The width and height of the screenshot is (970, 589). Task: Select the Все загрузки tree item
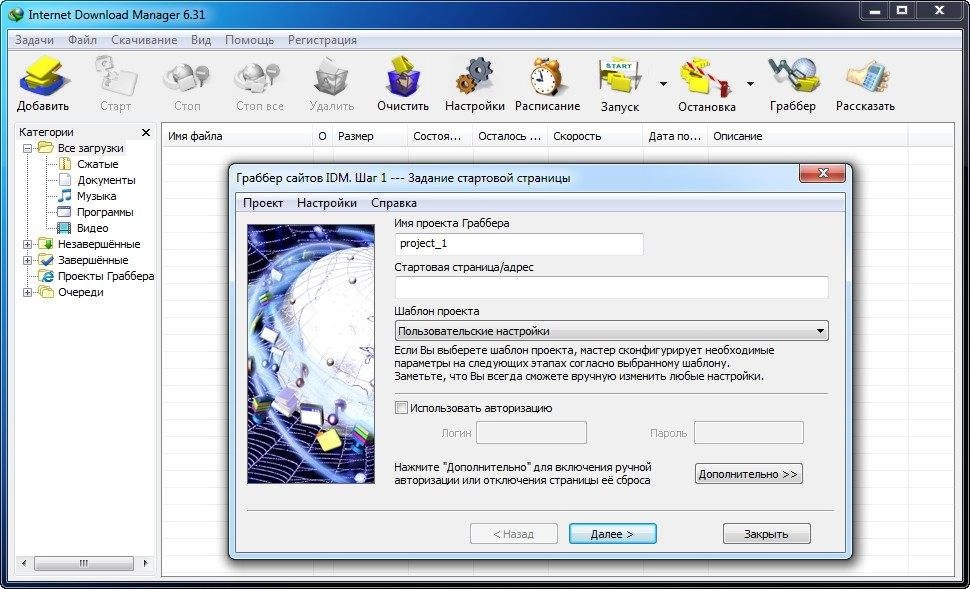click(x=90, y=148)
